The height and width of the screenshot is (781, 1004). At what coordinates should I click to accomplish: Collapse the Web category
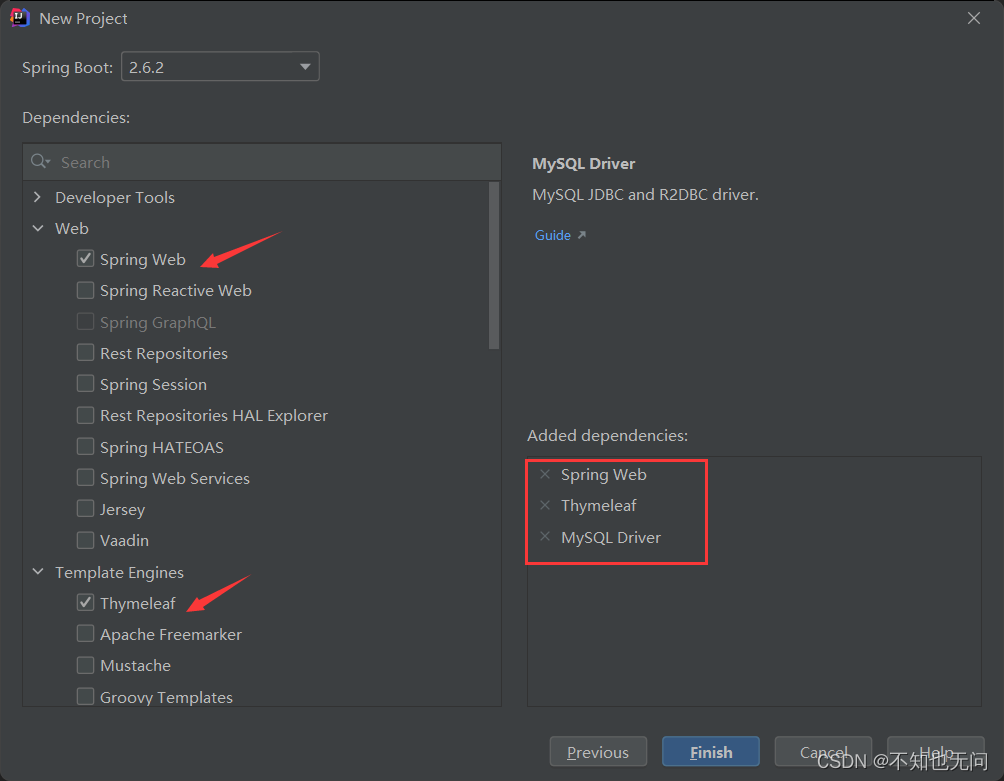click(38, 228)
